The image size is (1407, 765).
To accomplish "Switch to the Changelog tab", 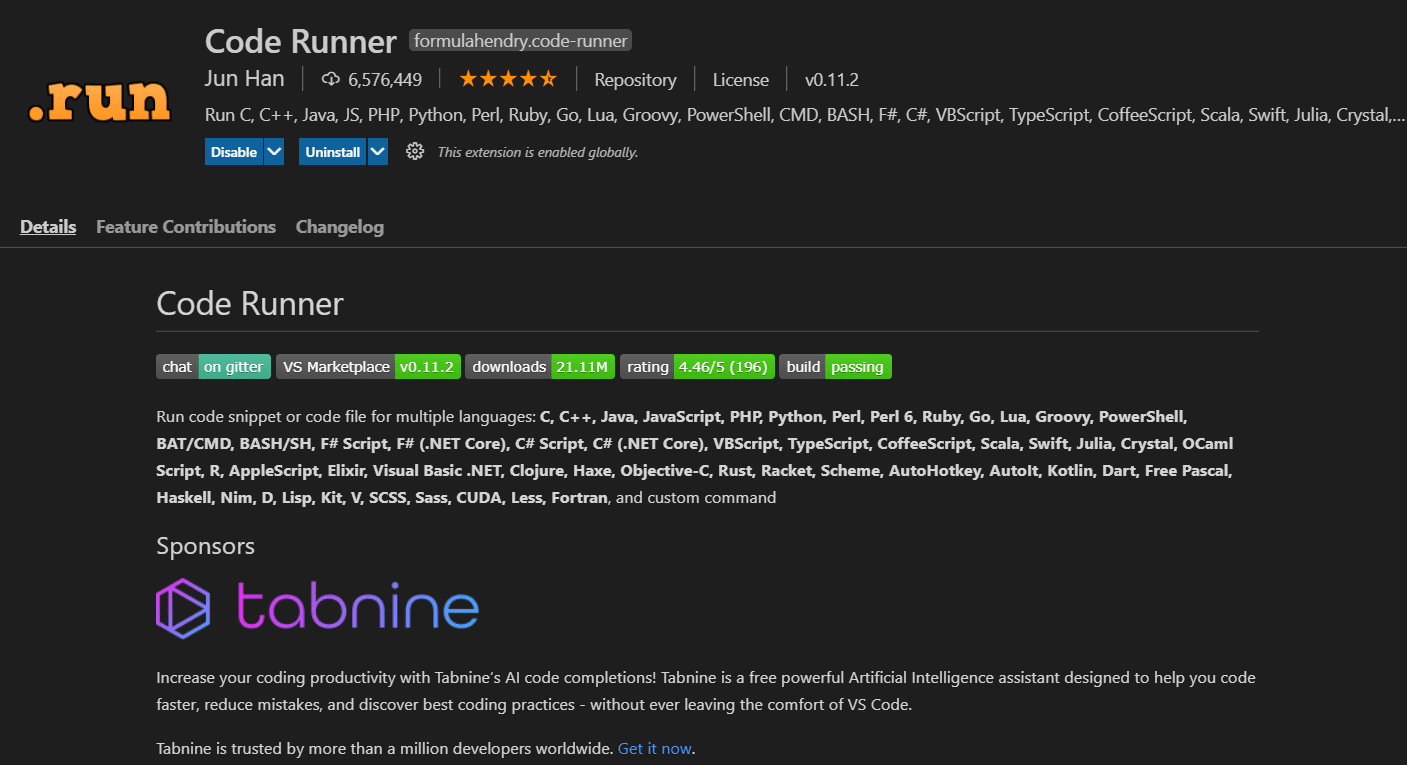I will pyautogui.click(x=339, y=227).
